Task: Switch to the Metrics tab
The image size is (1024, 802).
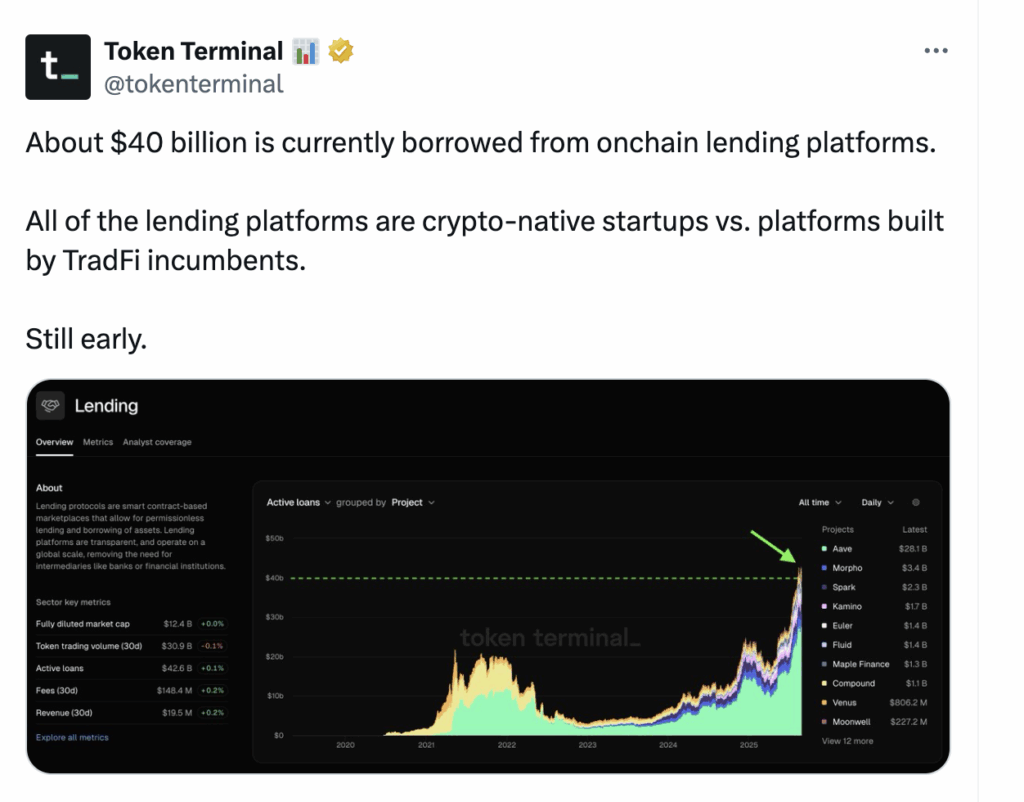Action: tap(98, 442)
